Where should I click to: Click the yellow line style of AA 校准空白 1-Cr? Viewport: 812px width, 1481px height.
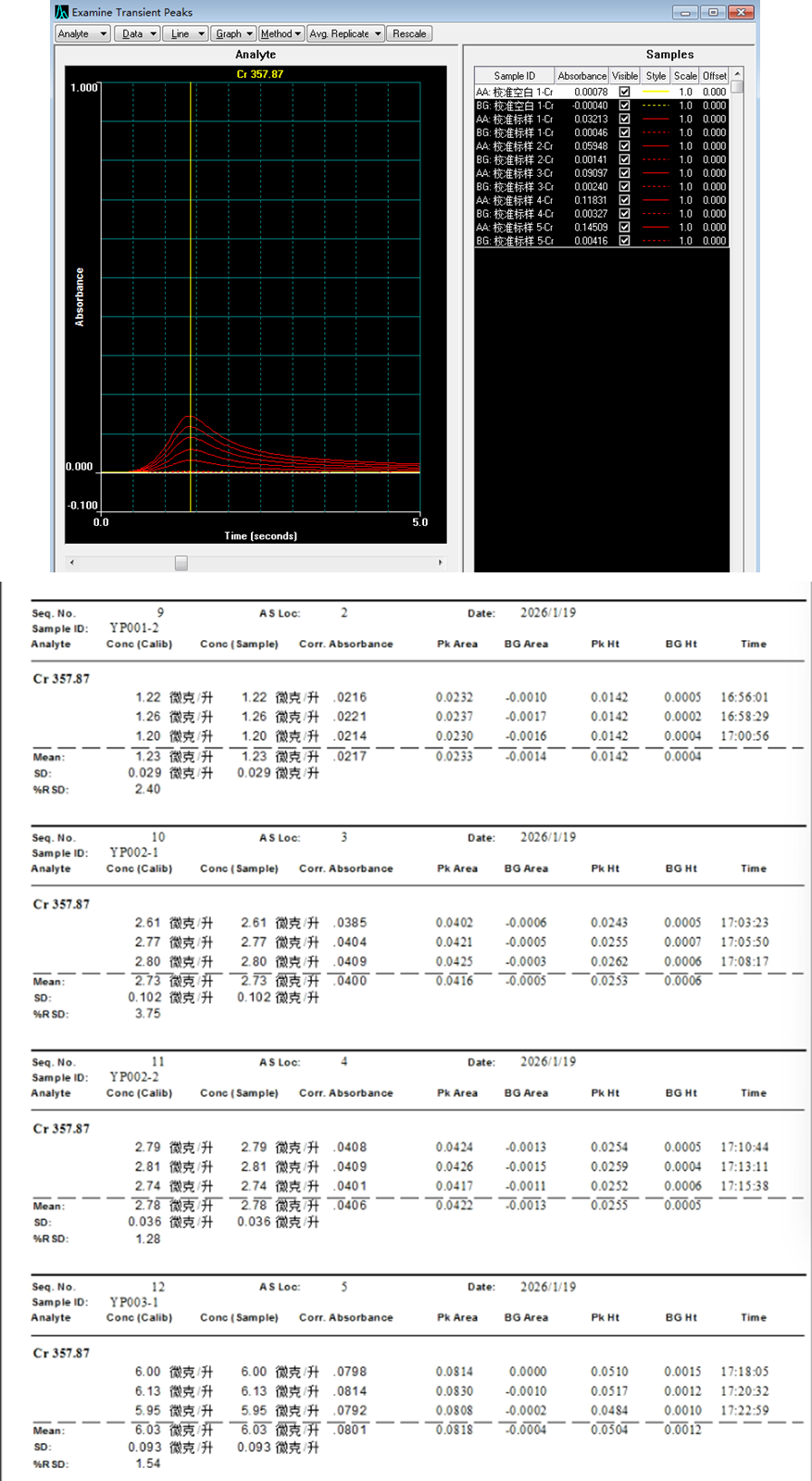(x=656, y=93)
